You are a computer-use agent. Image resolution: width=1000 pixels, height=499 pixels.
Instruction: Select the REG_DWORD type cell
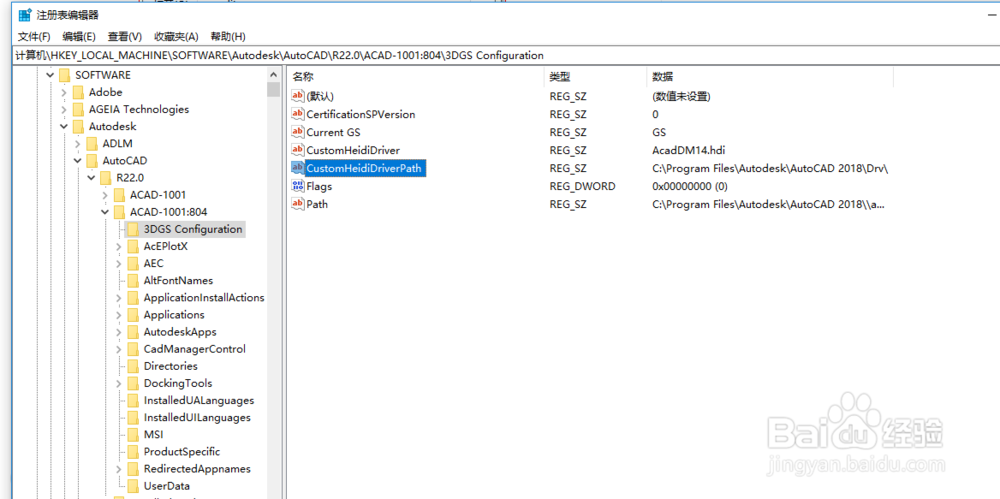[x=582, y=186]
